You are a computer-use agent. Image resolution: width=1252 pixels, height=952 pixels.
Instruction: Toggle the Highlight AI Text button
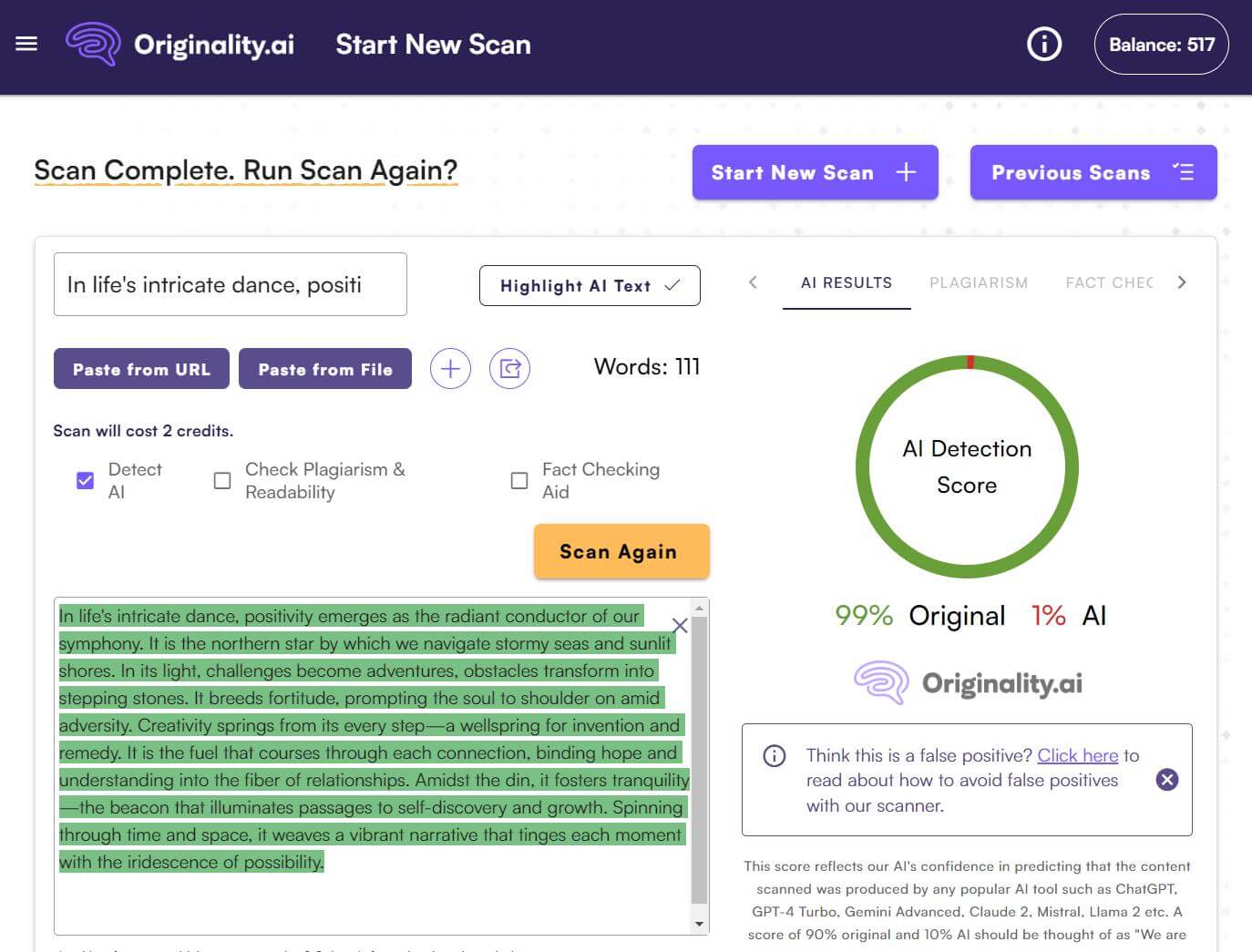click(590, 285)
